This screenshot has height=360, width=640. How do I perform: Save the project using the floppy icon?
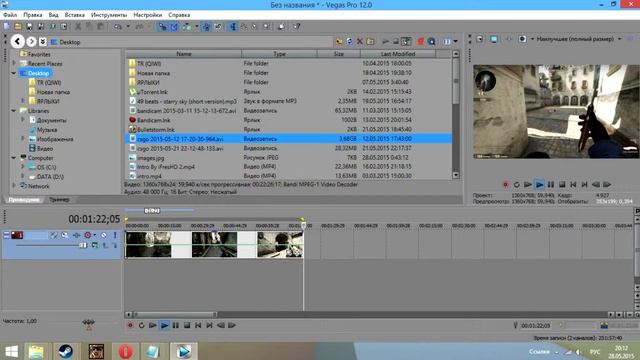(x=29, y=27)
